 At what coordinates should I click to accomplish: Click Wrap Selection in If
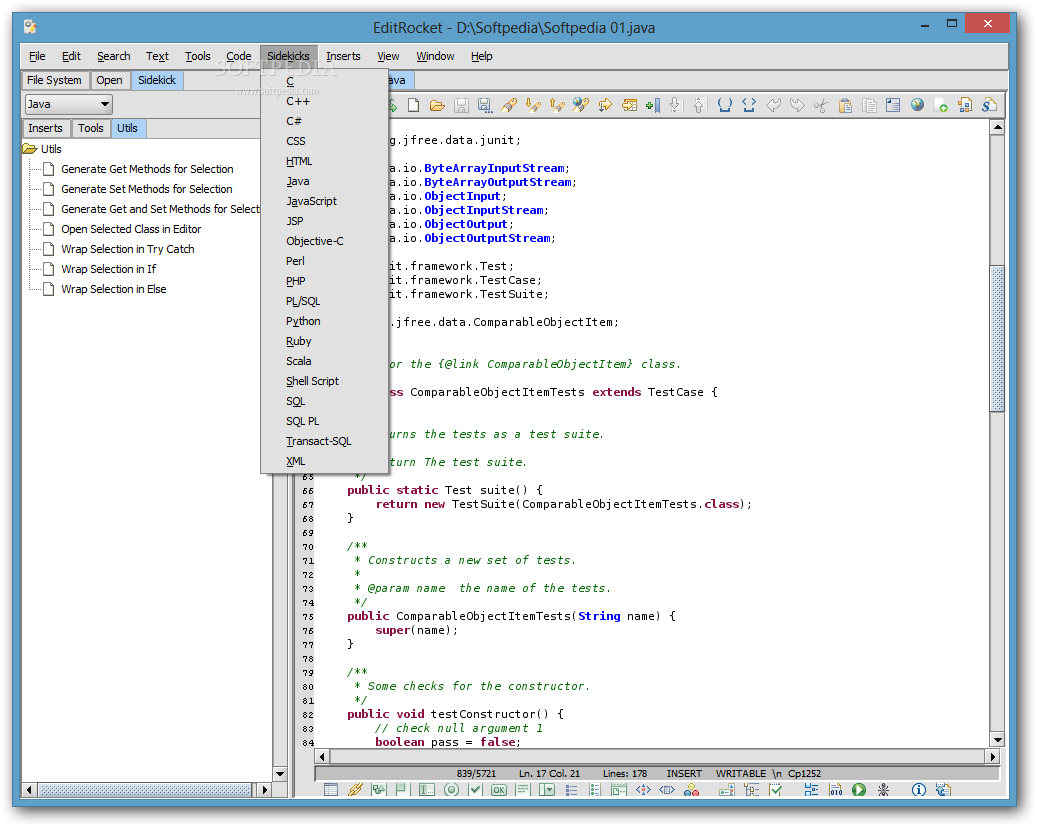pos(108,269)
